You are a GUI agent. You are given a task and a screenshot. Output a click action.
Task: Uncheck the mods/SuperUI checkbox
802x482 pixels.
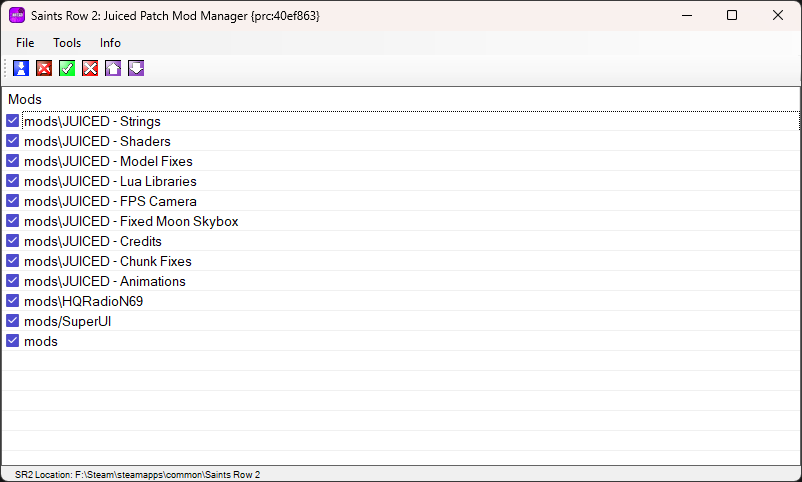[13, 320]
